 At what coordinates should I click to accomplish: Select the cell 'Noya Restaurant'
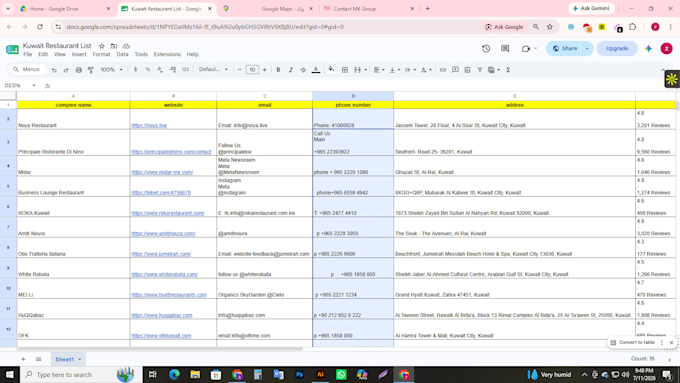click(x=73, y=119)
